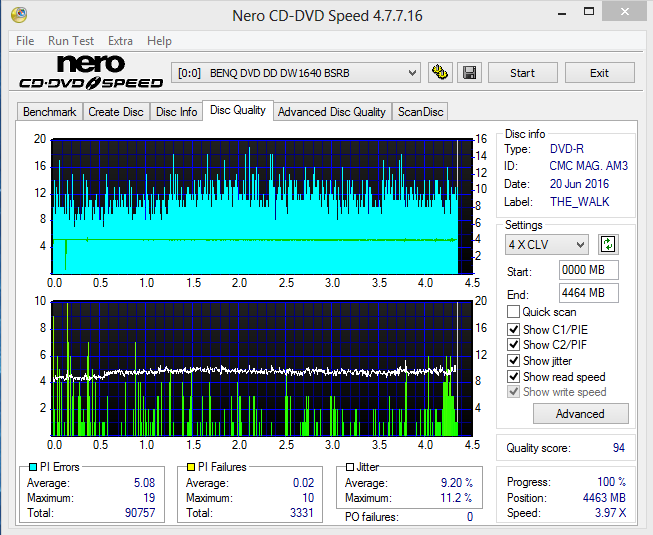Switch to the ScanDisc tab
Screen dimensions: 653x535
pos(420,112)
